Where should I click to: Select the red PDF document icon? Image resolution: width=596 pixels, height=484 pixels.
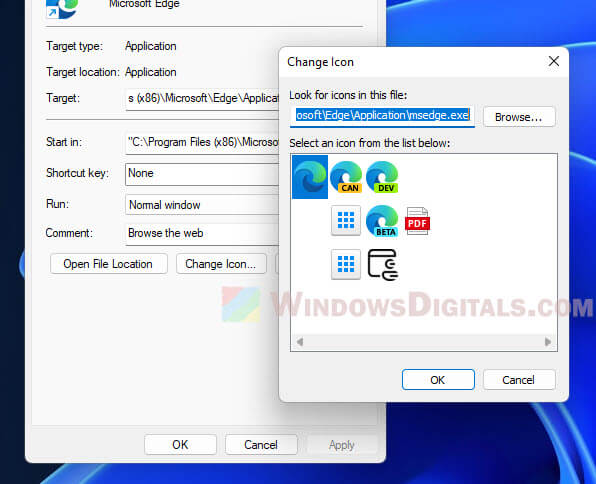click(x=417, y=221)
